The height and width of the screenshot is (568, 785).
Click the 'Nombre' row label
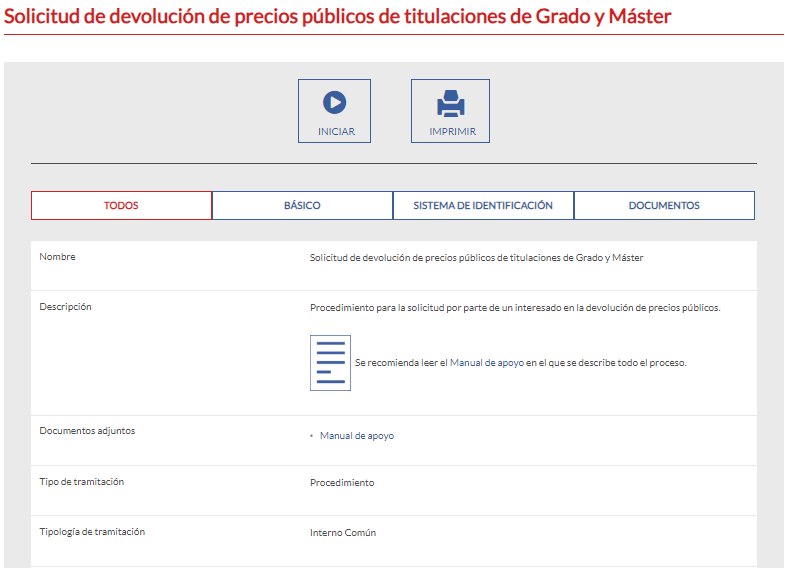click(58, 257)
